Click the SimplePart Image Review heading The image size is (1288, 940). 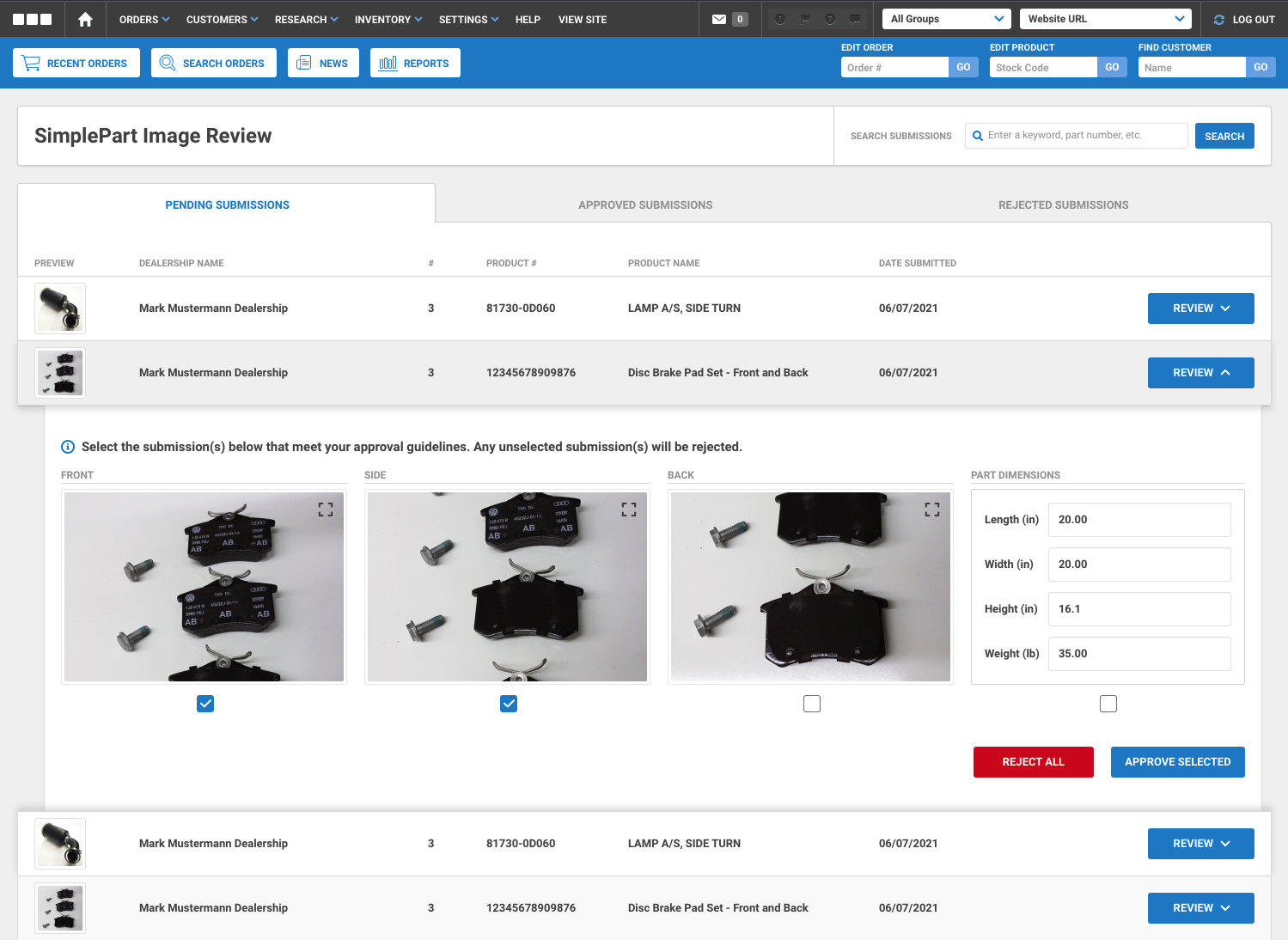pos(153,136)
